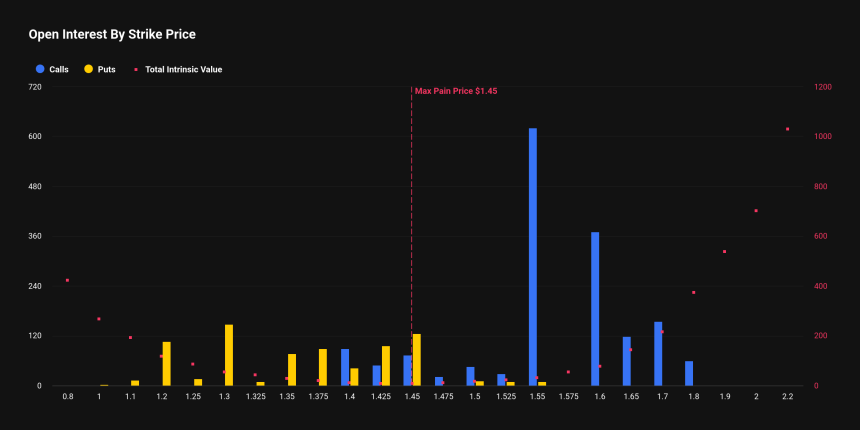This screenshot has height=430, width=860.
Task: Select the intrinsic value dot at strike 0.8
Action: click(67, 280)
